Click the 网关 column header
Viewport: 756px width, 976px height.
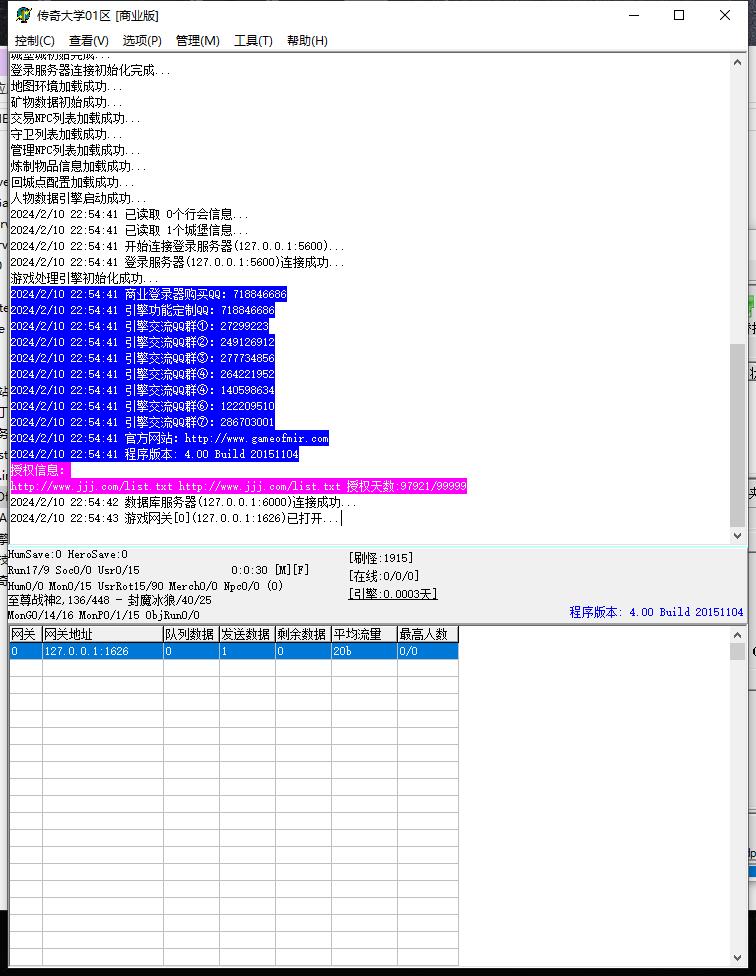point(26,634)
